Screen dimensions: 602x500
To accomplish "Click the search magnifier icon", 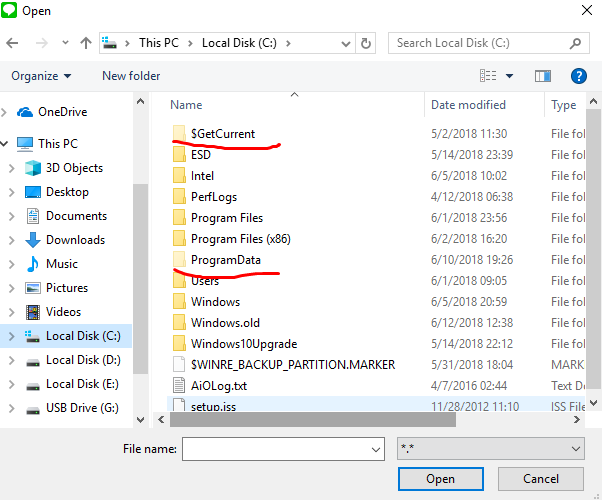I will [x=575, y=43].
